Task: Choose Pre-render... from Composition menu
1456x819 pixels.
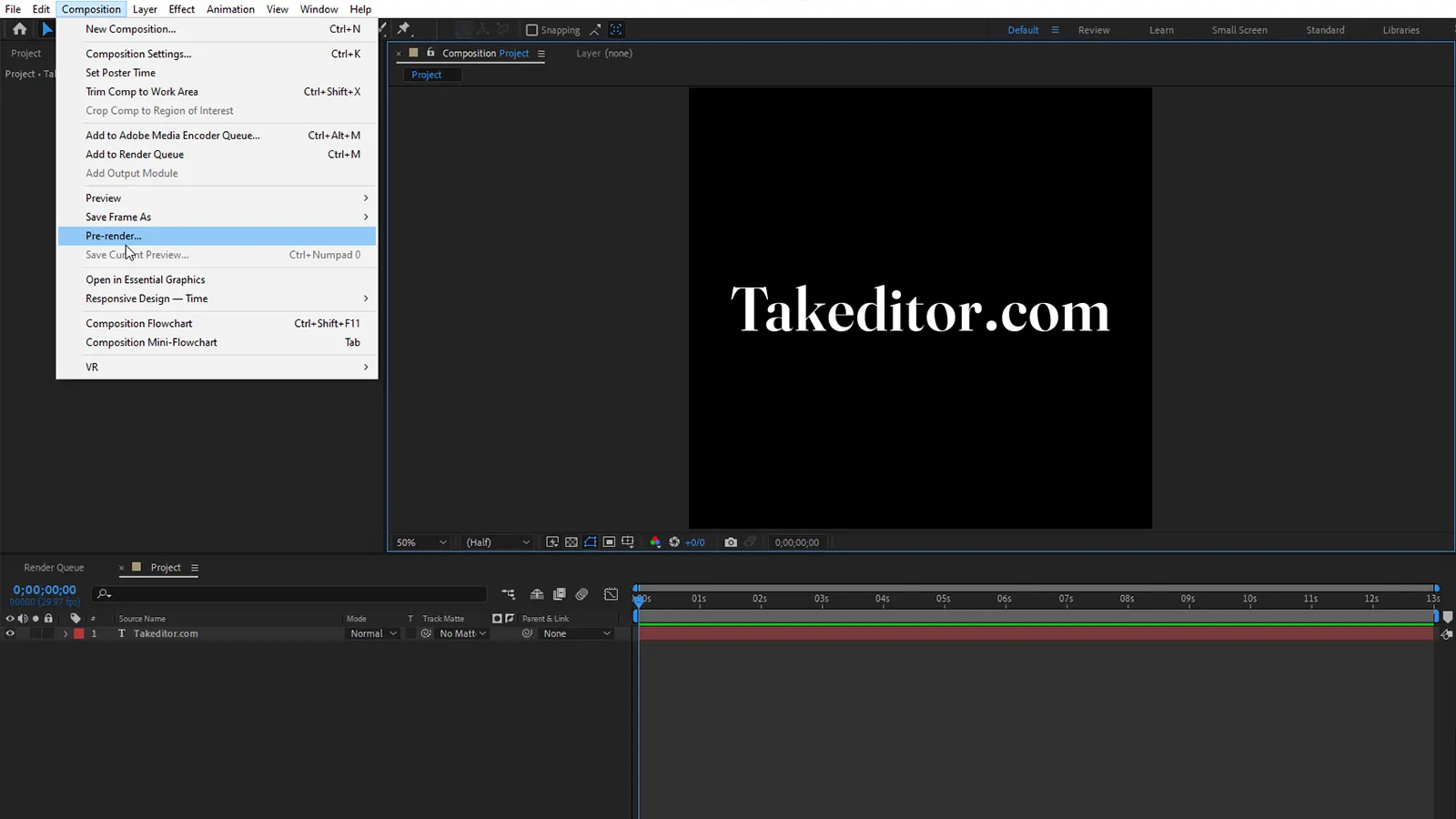Action: 114,236
